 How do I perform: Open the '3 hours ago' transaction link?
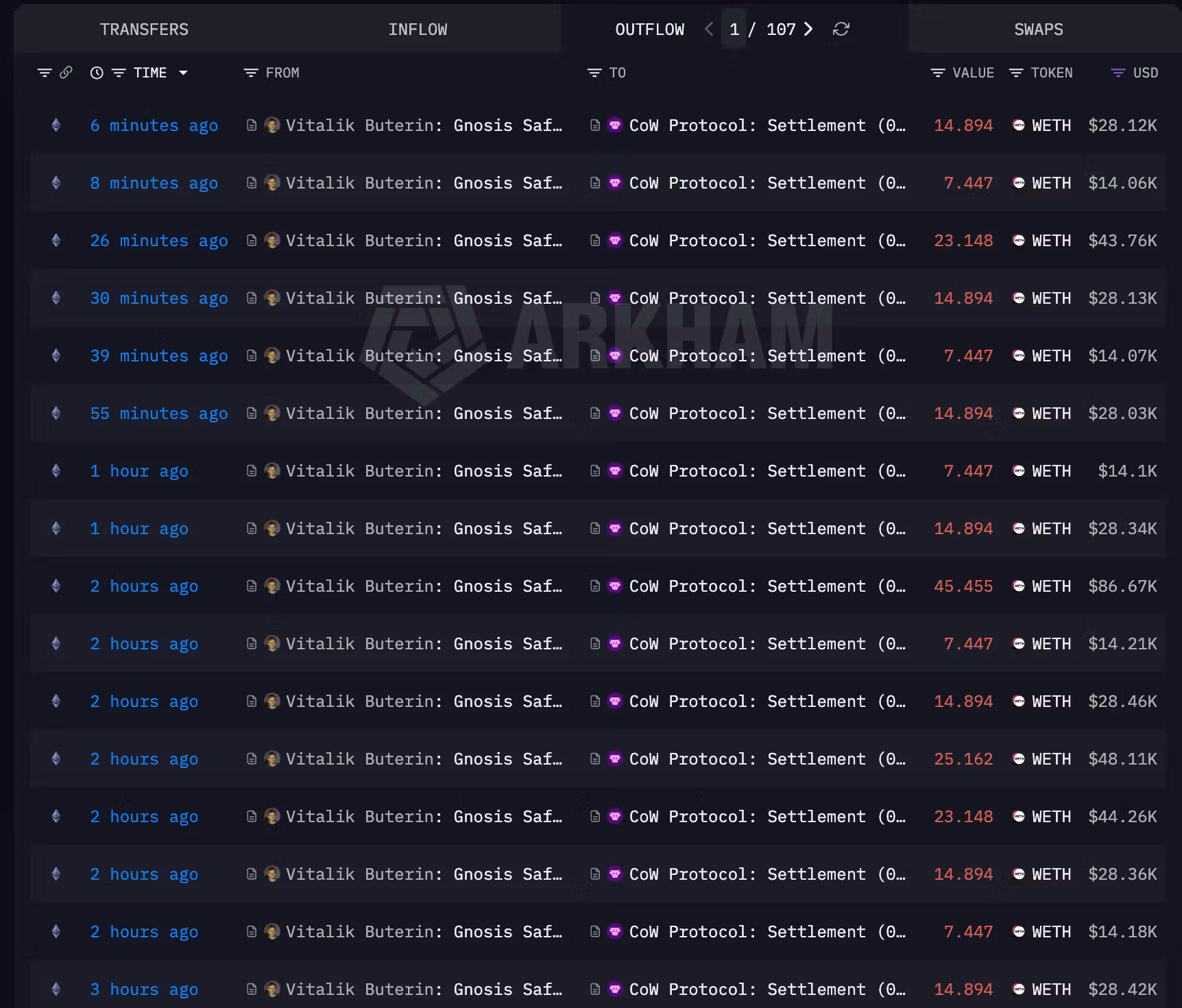pyautogui.click(x=144, y=989)
